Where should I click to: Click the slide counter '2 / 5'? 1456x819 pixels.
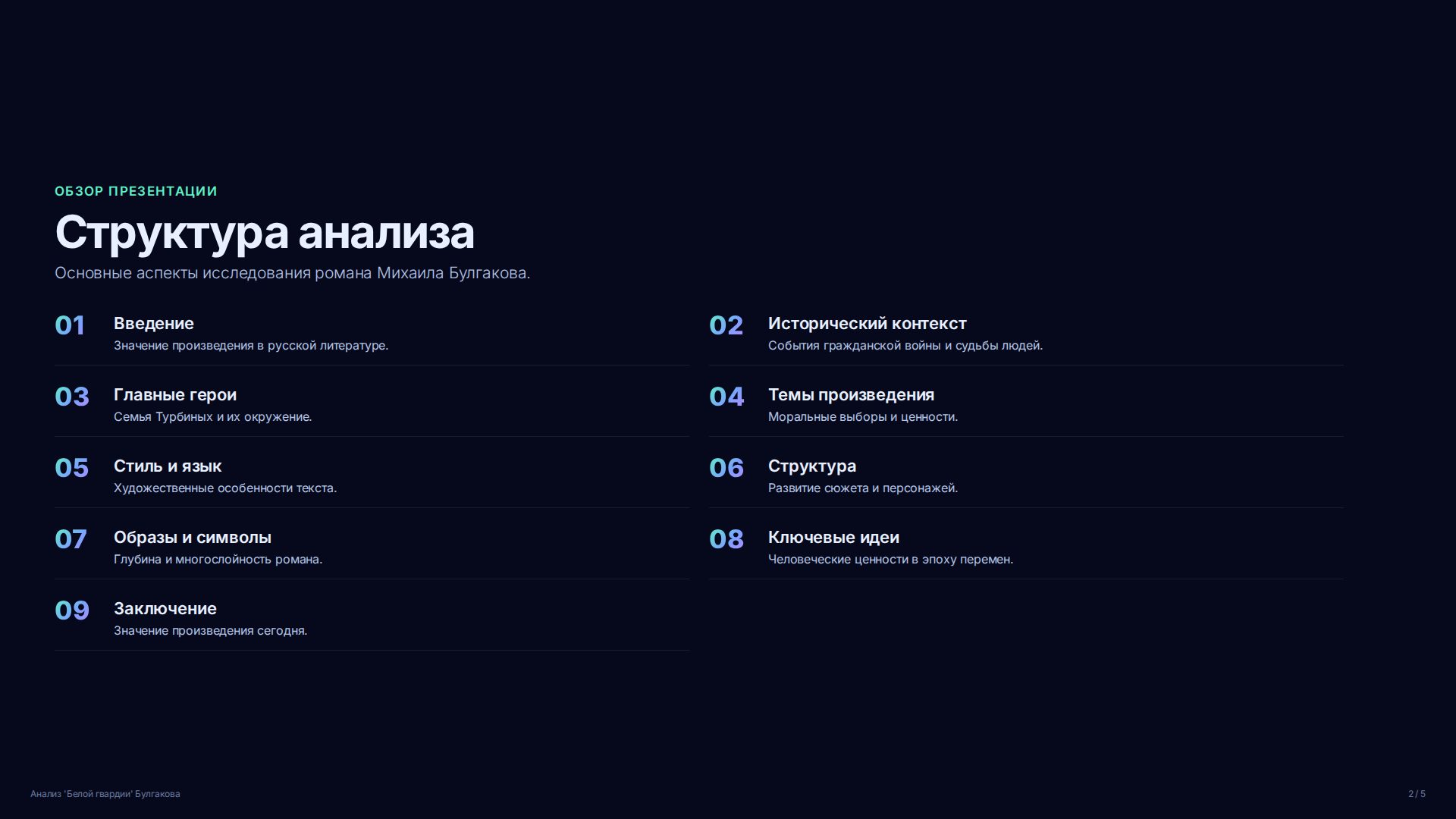pyautogui.click(x=1417, y=794)
